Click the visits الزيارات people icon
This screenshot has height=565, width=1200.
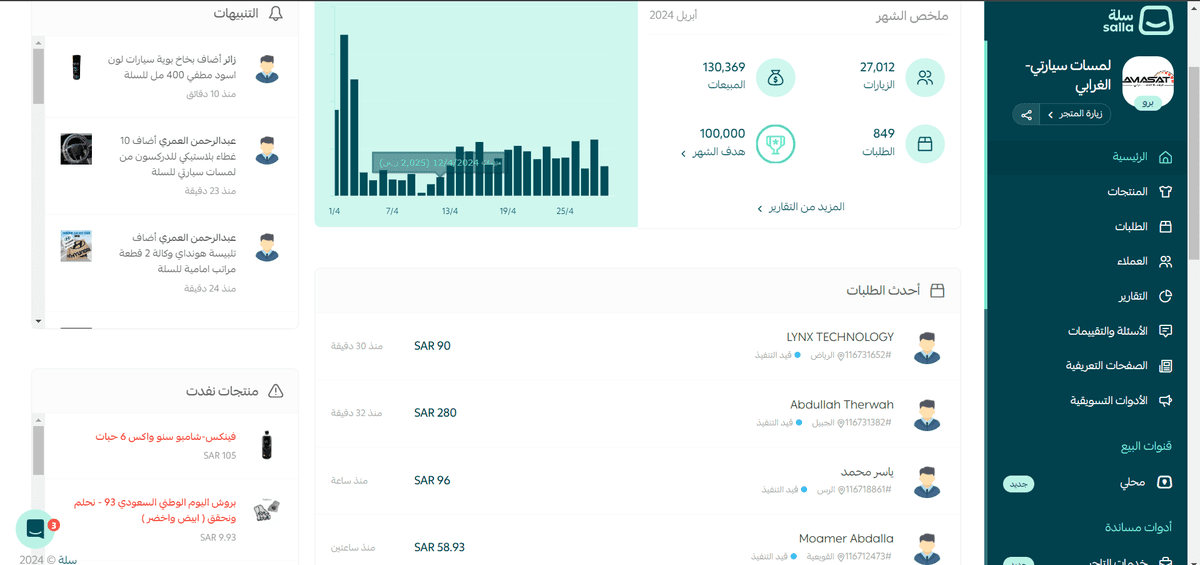point(925,78)
